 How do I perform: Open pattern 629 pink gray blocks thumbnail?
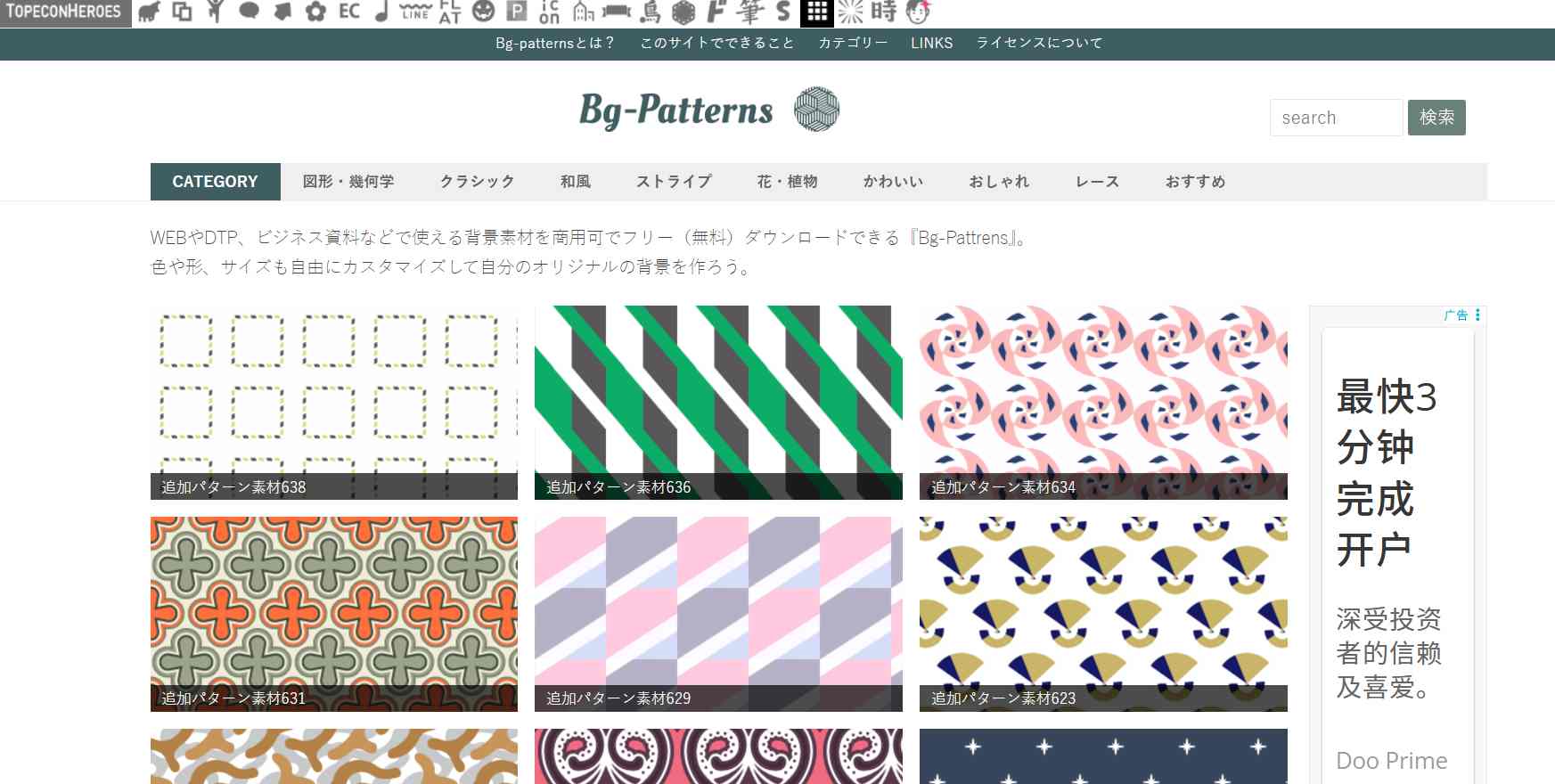tap(718, 614)
